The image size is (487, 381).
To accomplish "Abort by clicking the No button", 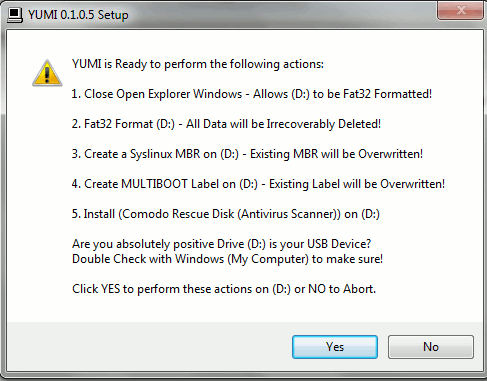I will (431, 347).
